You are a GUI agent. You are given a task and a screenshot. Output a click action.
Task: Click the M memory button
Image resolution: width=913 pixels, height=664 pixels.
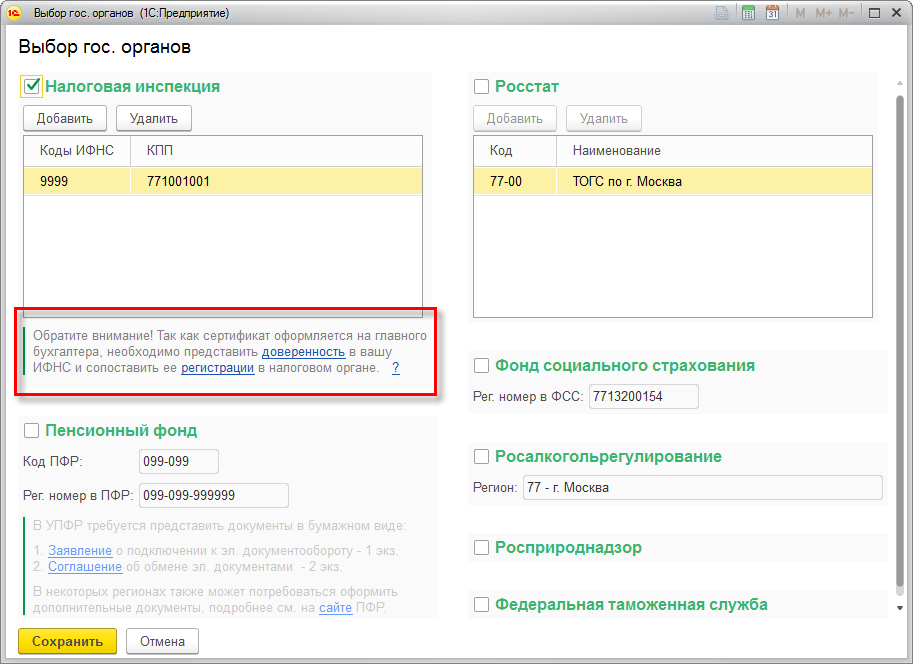[800, 13]
